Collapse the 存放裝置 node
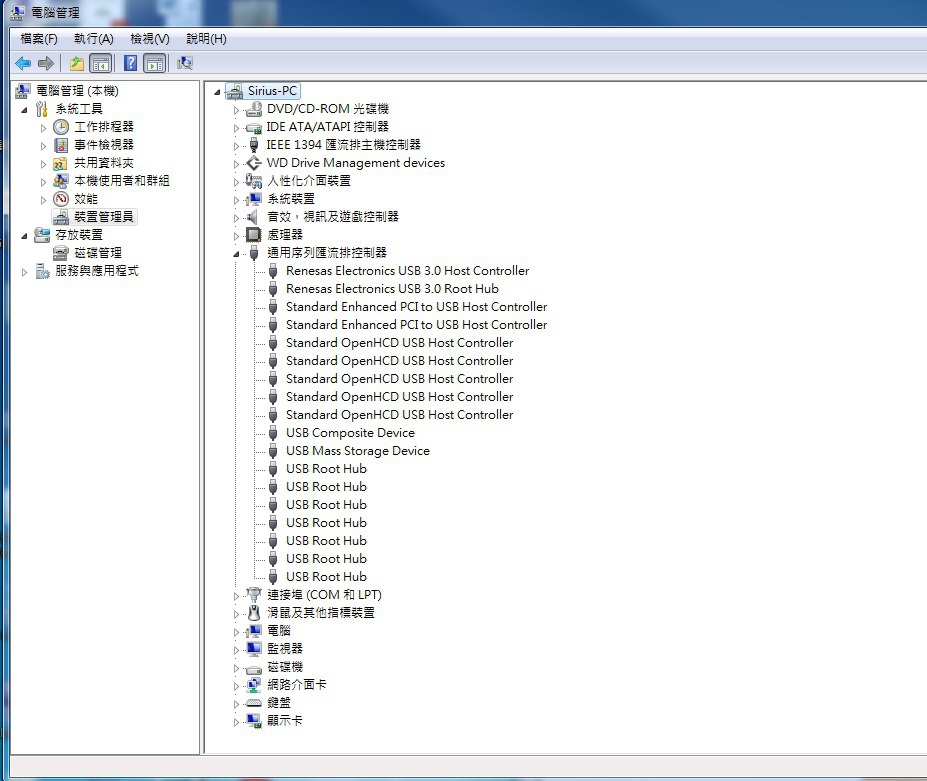927x781 pixels. click(24, 236)
